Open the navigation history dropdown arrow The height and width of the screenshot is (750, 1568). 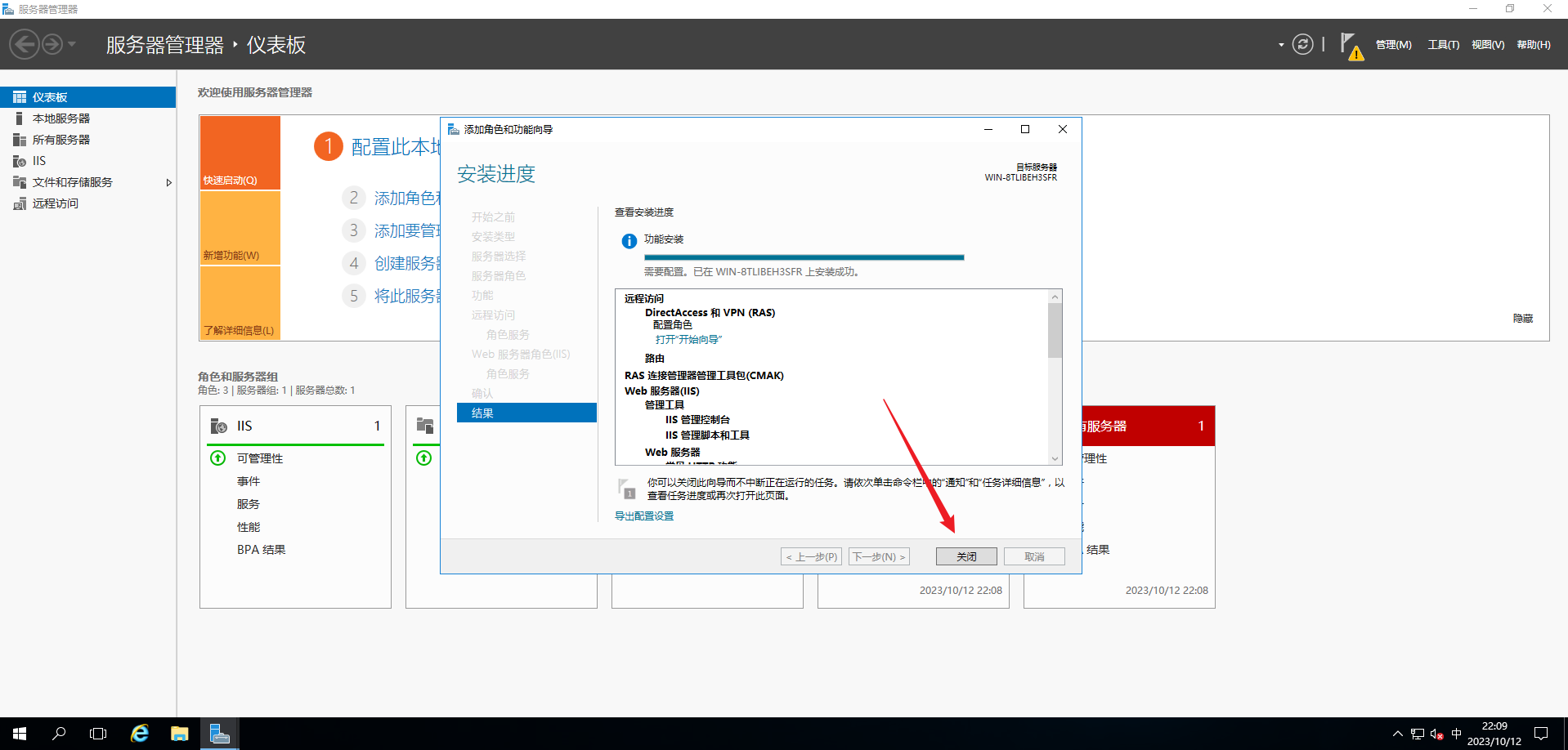pyautogui.click(x=72, y=44)
